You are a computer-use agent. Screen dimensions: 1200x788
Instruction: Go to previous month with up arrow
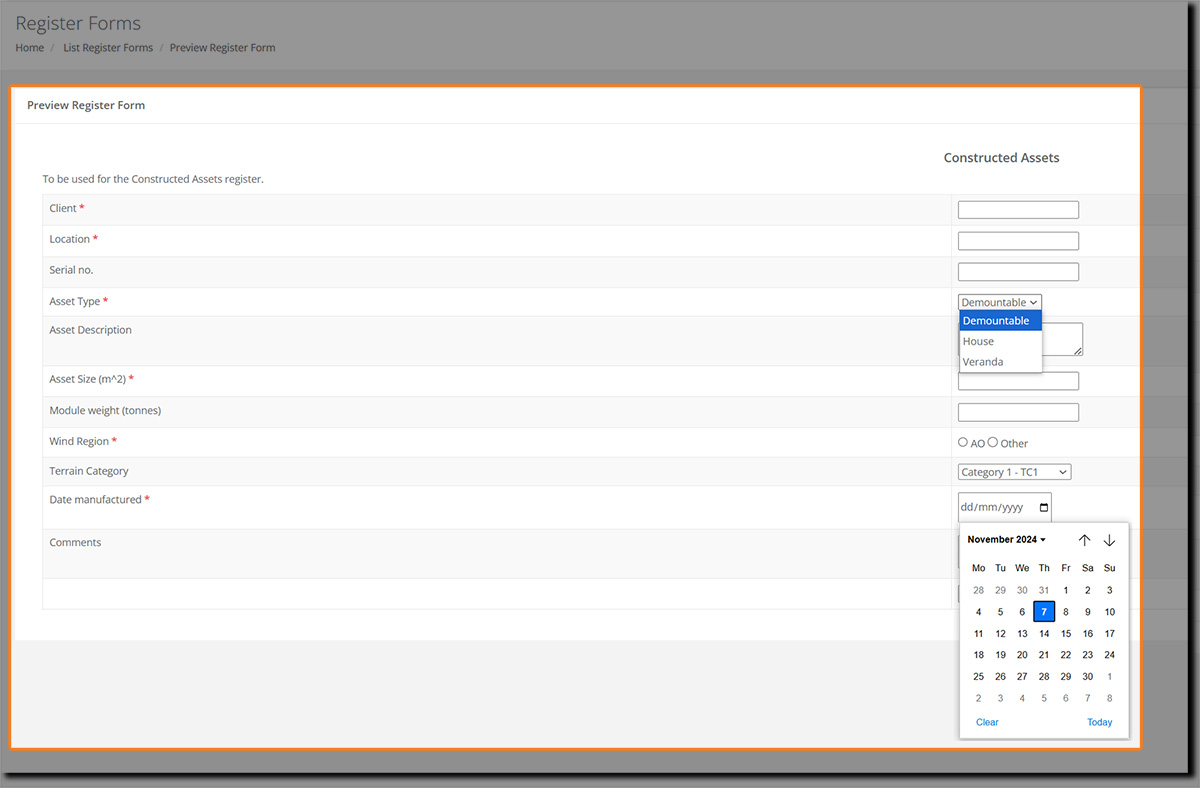pos(1085,540)
